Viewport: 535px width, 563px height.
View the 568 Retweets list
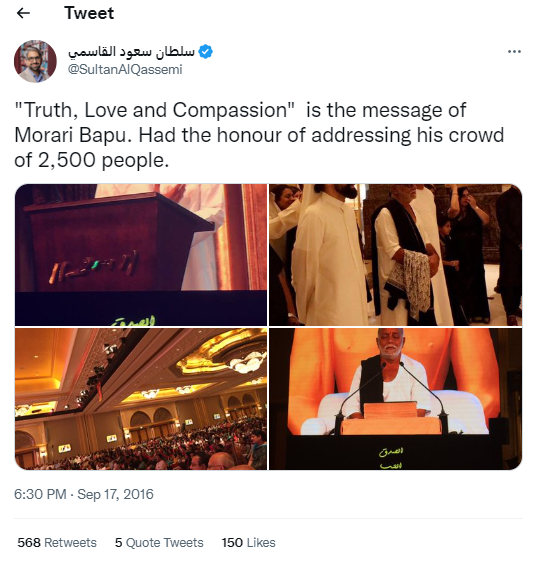57,543
